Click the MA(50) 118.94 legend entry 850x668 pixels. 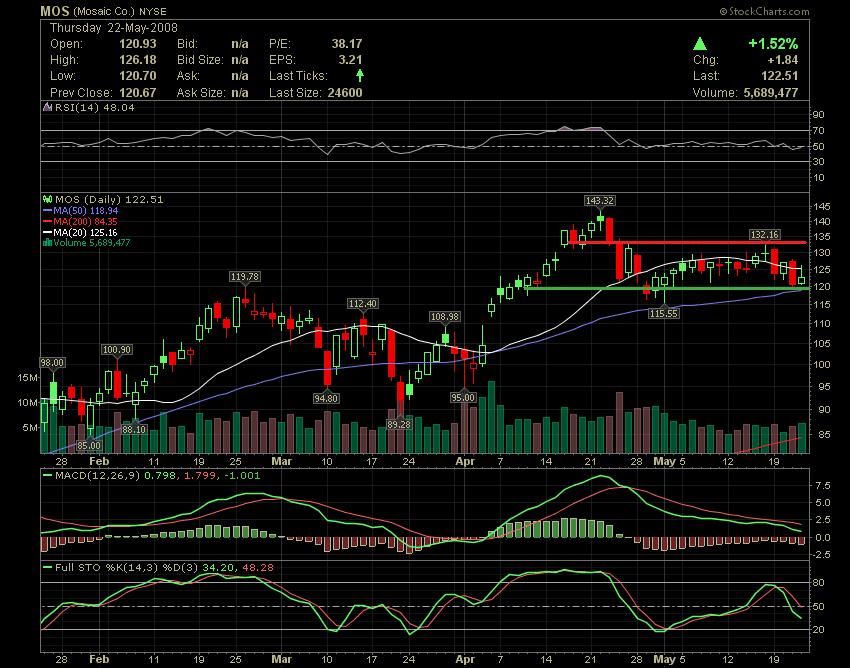[x=86, y=210]
